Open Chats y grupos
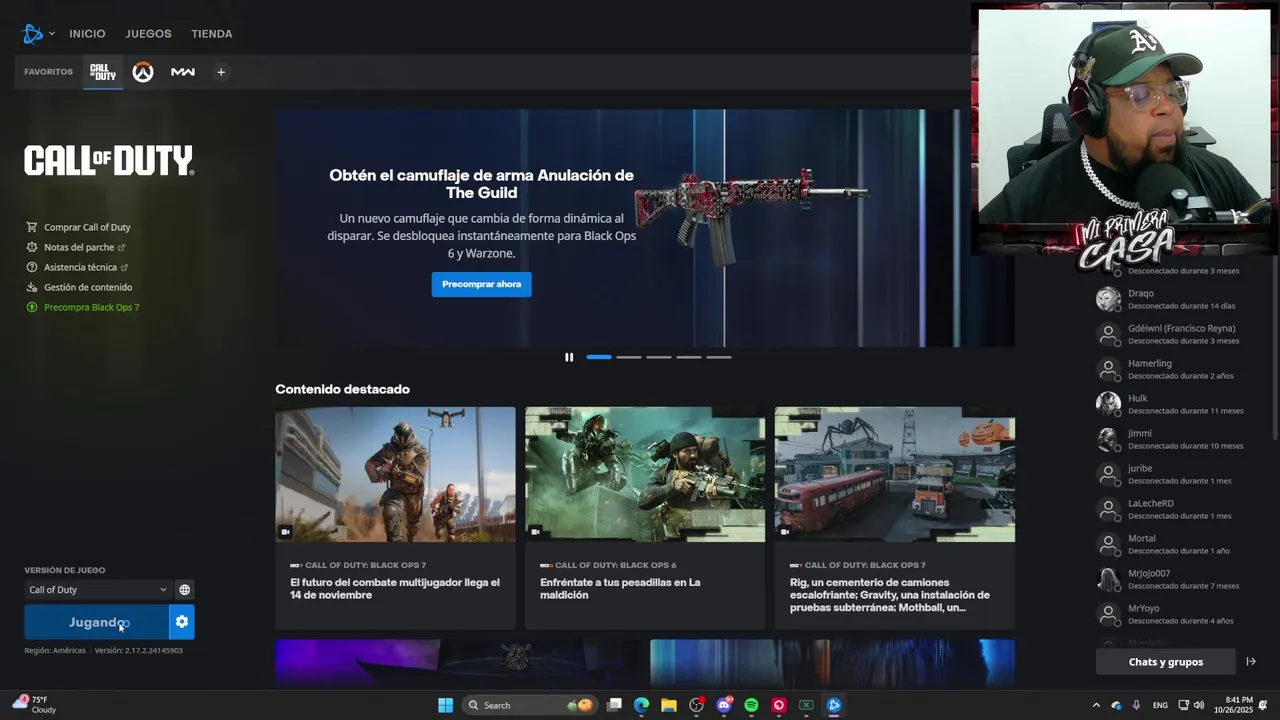Viewport: 1280px width, 720px height. pos(1165,662)
